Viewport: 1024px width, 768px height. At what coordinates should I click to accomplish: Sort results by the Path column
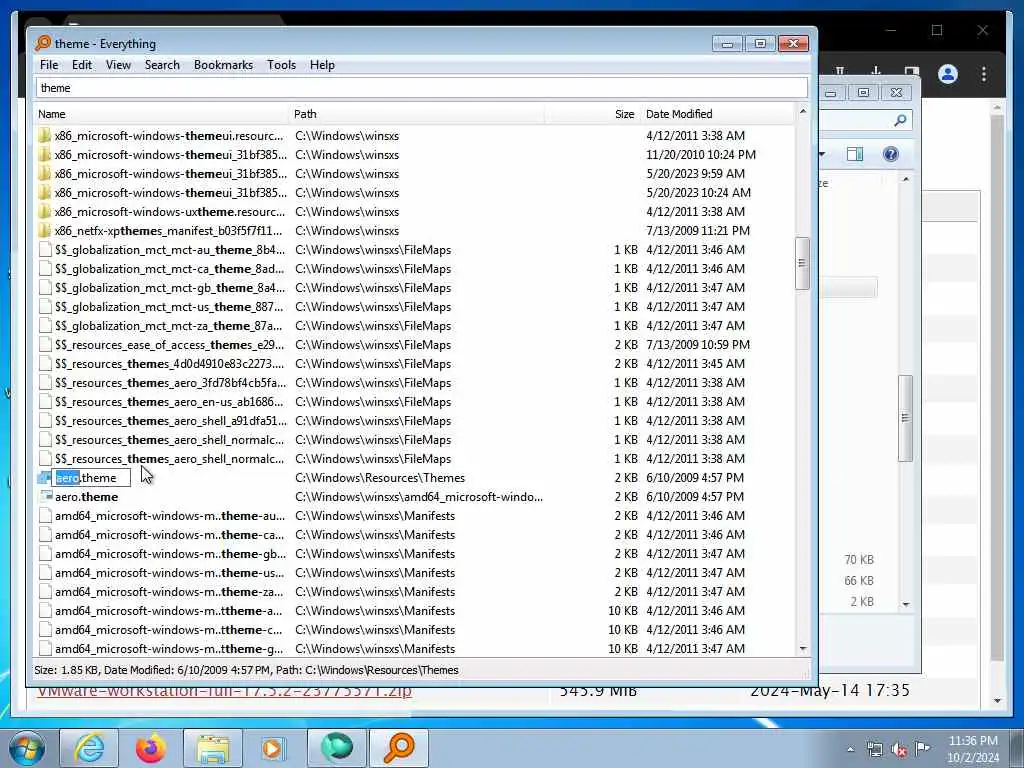[417, 114]
